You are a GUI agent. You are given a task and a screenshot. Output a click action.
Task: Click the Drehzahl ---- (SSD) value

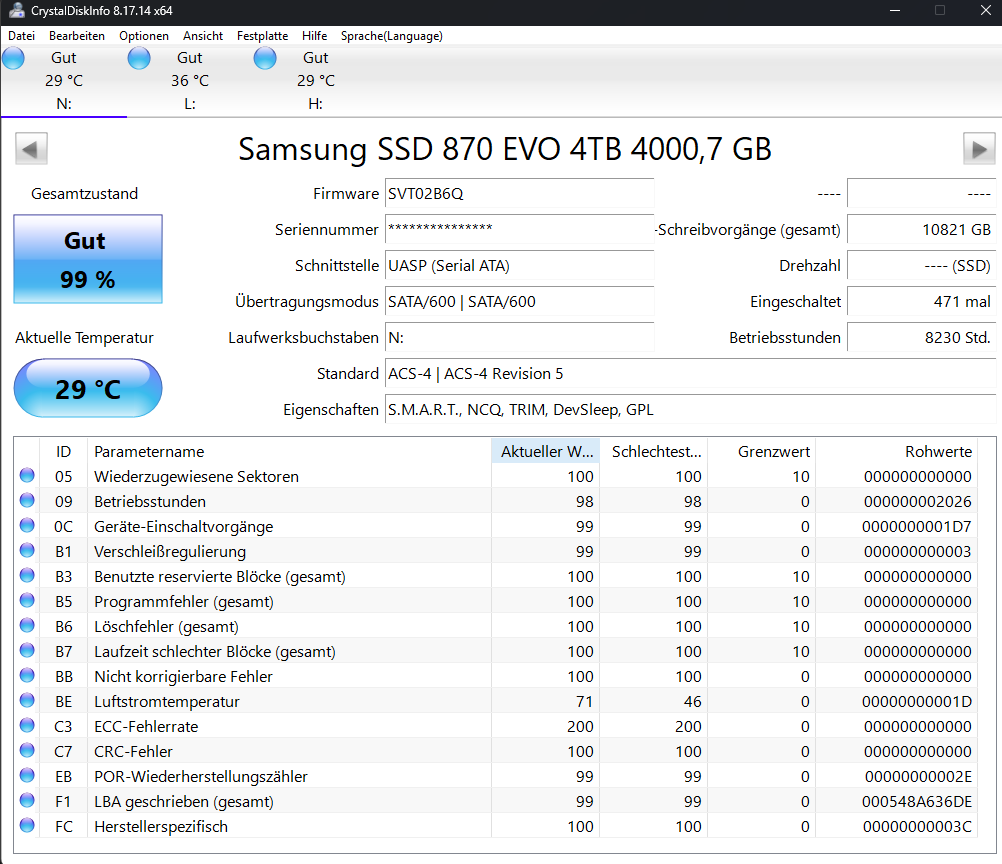[921, 266]
